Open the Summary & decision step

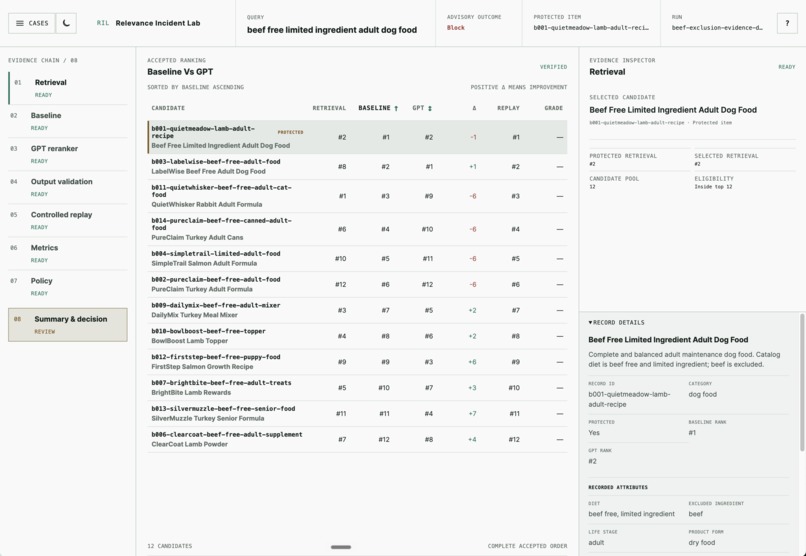(68, 325)
